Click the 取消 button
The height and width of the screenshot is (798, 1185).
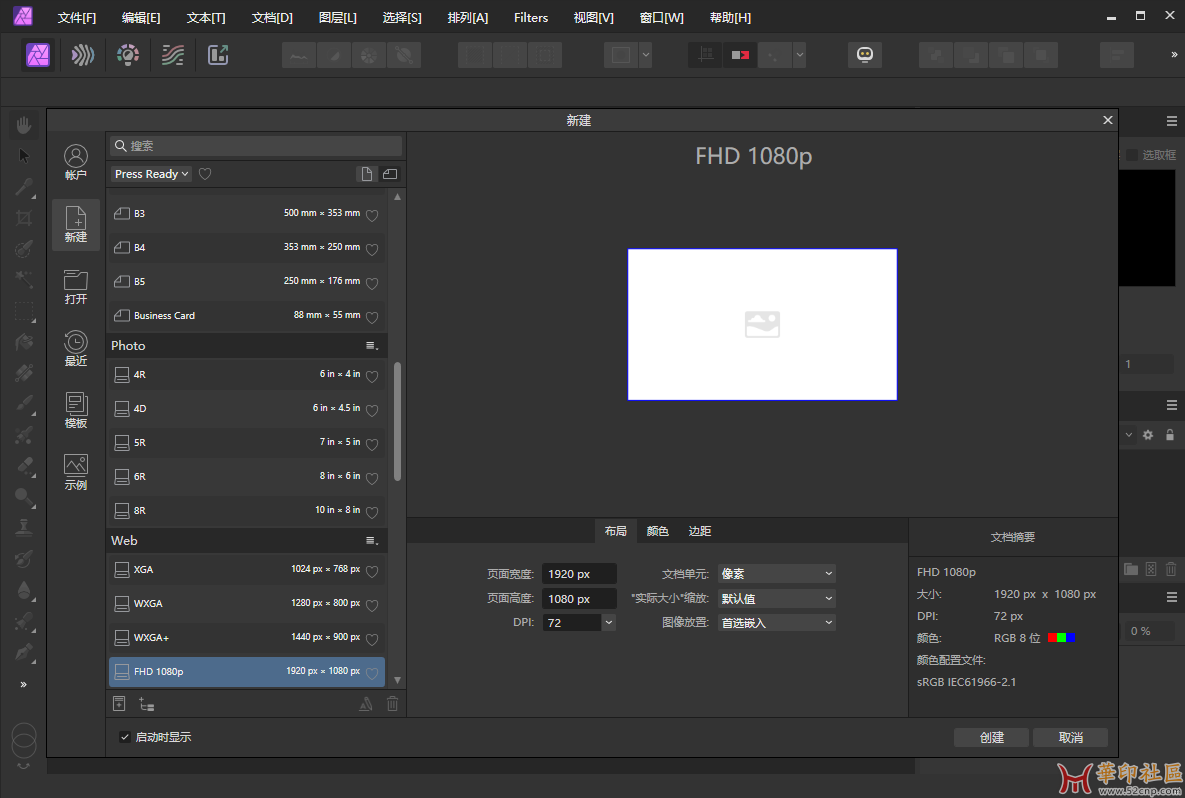point(1070,738)
